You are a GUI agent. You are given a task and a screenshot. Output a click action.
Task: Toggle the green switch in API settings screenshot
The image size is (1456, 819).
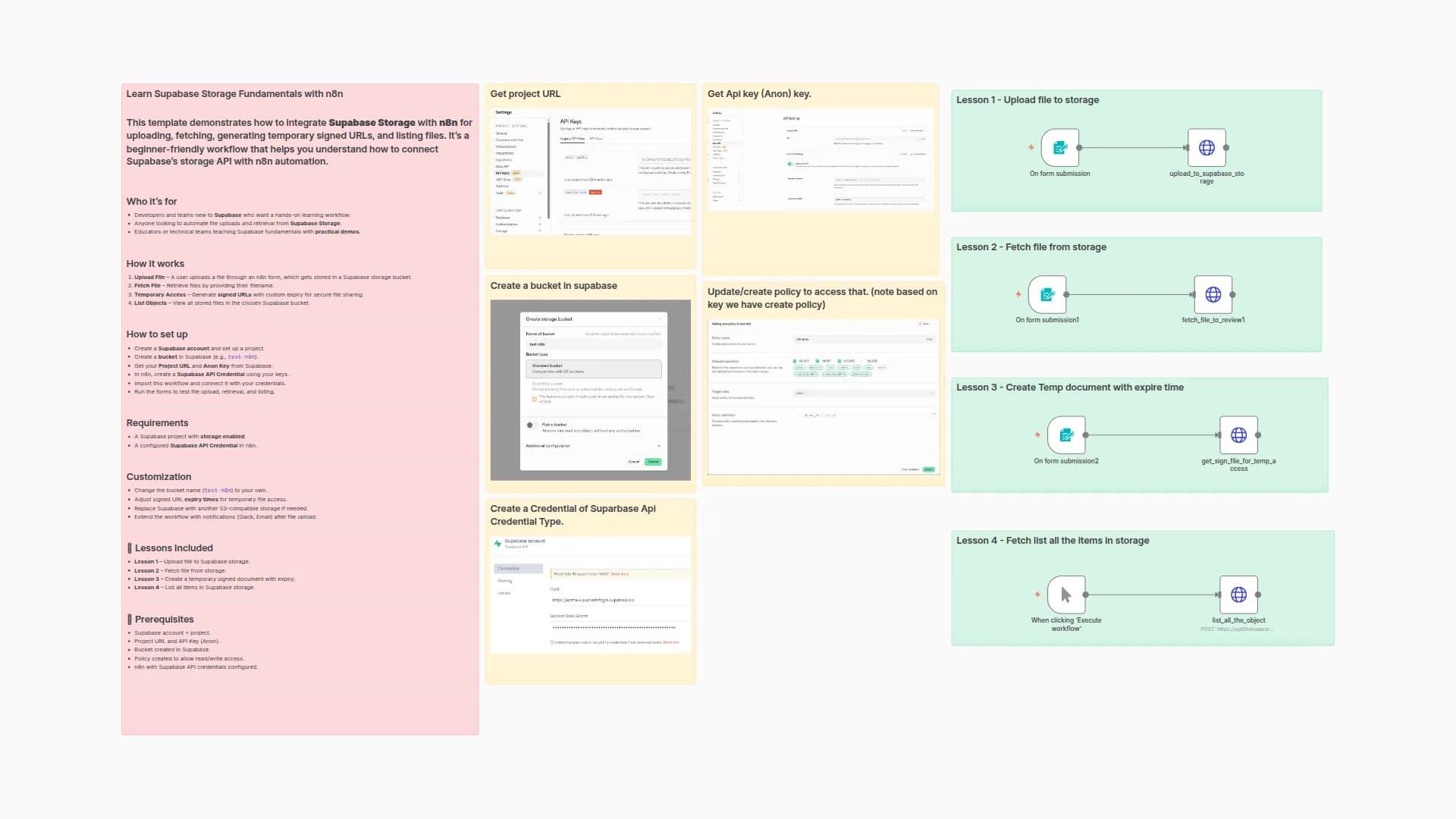pos(790,163)
